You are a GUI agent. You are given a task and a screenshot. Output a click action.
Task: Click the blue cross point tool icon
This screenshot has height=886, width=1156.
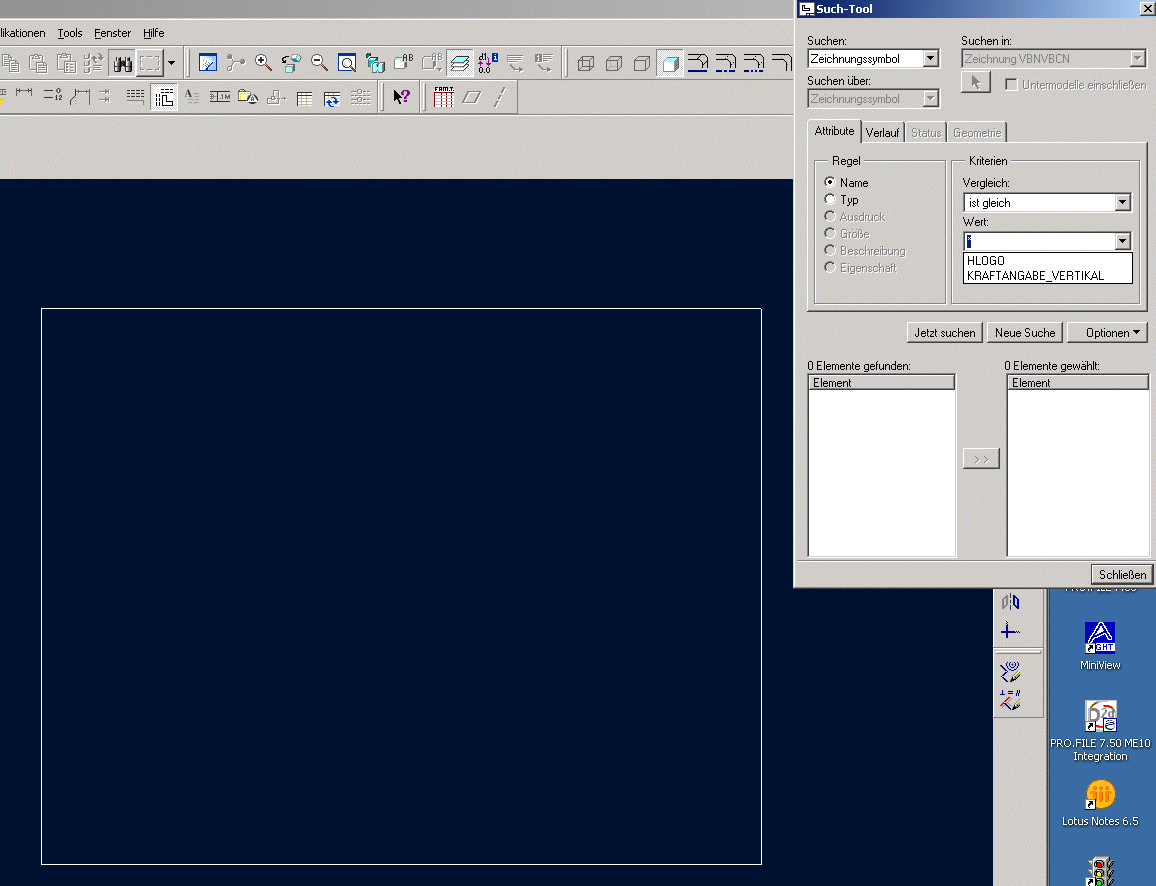(1010, 631)
